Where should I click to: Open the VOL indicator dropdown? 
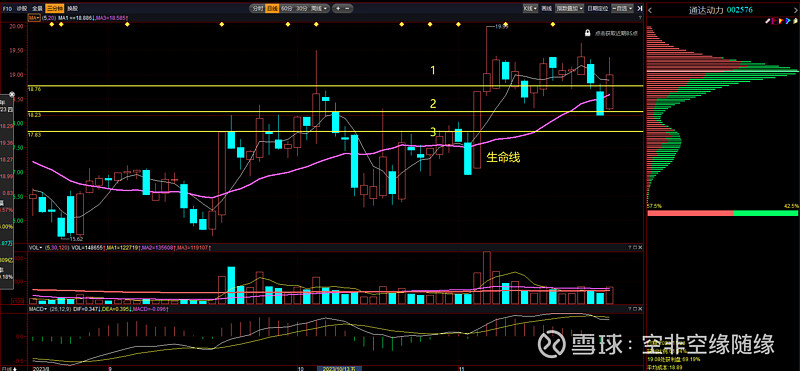[x=35, y=248]
